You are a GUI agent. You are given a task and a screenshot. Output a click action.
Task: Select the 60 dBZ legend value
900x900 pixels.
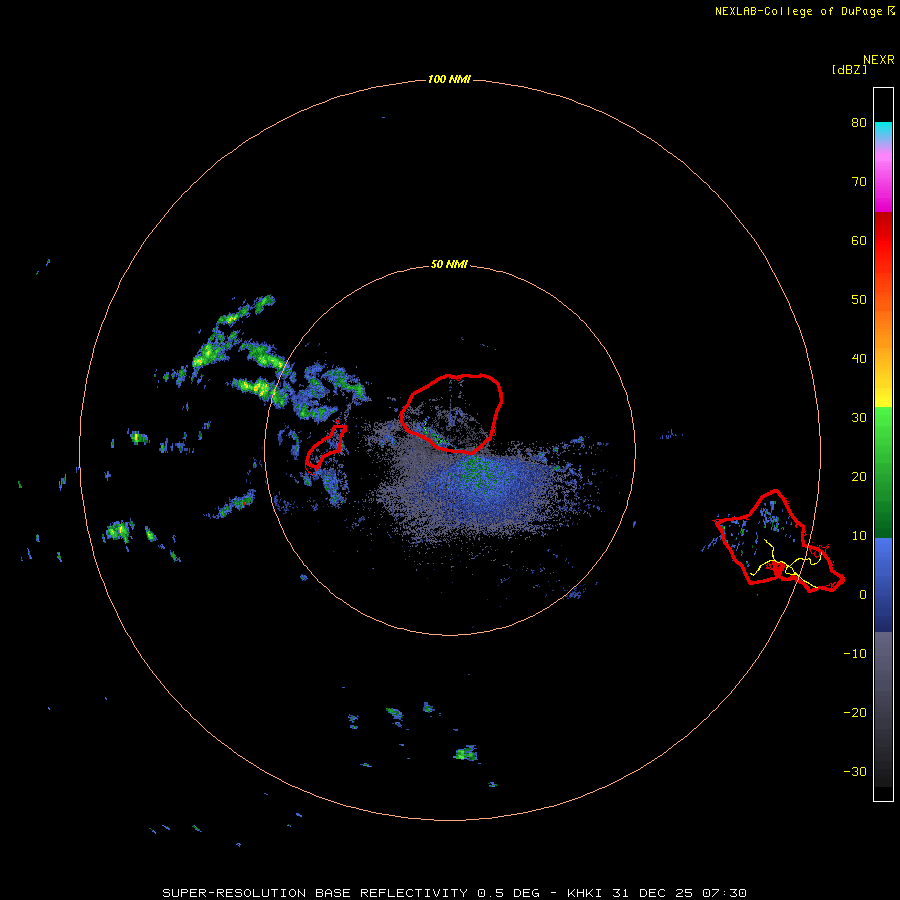[x=859, y=240]
